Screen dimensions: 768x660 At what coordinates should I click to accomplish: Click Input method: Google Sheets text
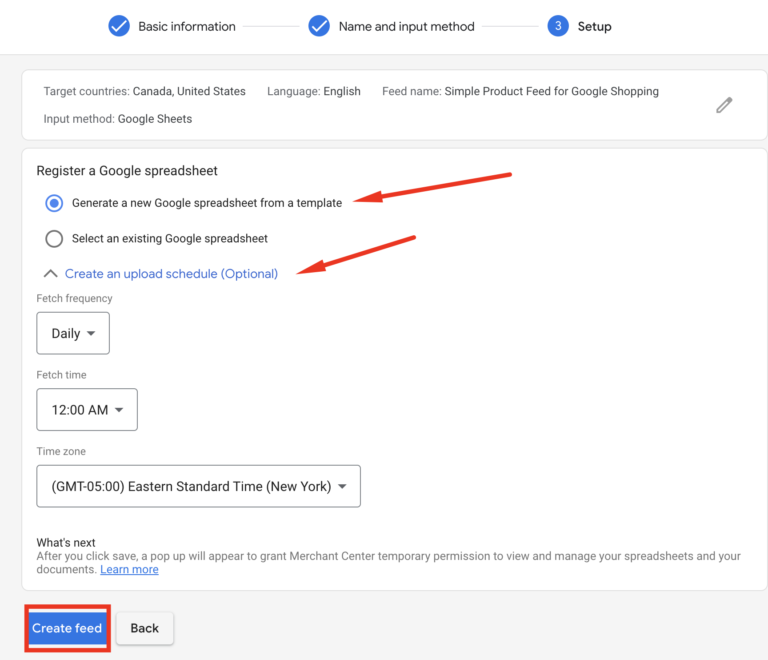pyautogui.click(x=118, y=119)
